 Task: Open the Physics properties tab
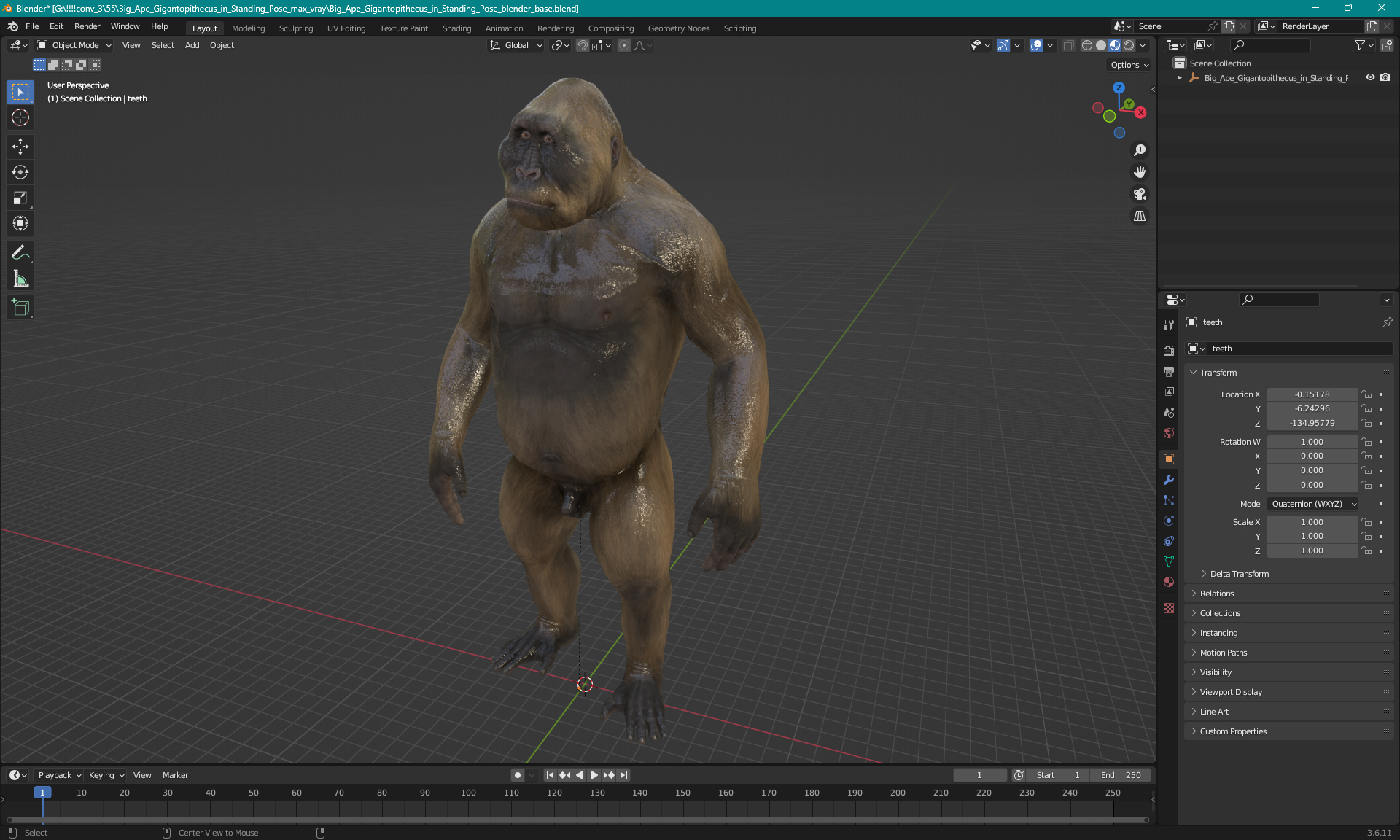click(x=1169, y=521)
